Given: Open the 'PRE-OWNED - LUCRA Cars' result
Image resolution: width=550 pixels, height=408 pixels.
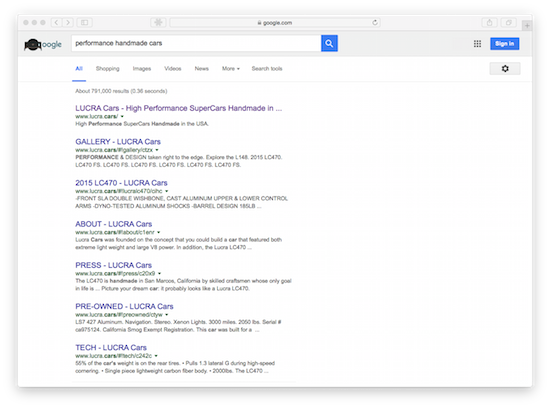Looking at the screenshot, I should click(x=124, y=306).
